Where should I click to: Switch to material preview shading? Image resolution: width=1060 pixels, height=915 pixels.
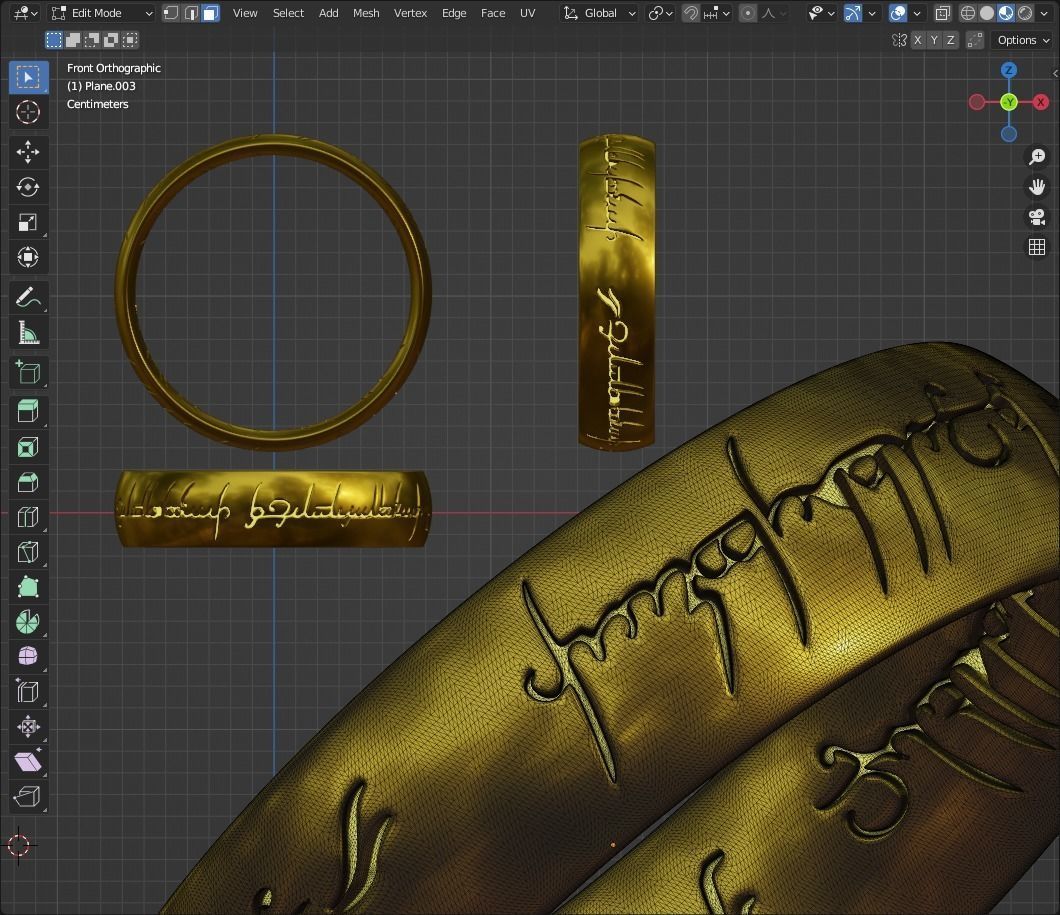[1006, 13]
